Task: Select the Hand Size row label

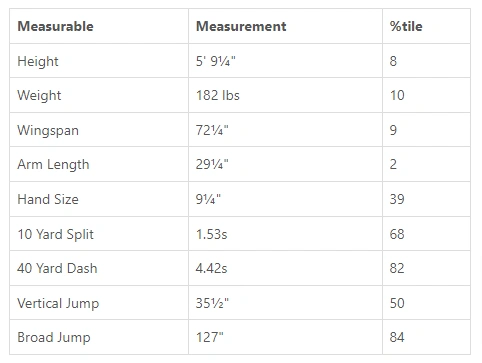Action: [48, 199]
